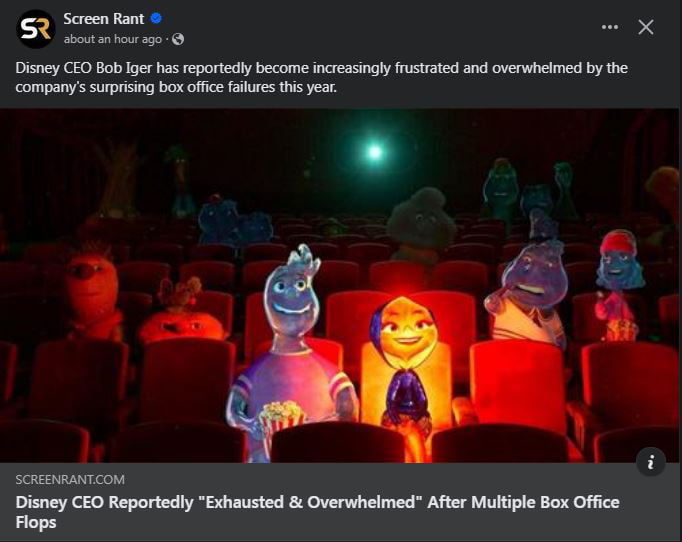Click the water character wearing a red cap
This screenshot has width=682, height=542.
click(618, 285)
